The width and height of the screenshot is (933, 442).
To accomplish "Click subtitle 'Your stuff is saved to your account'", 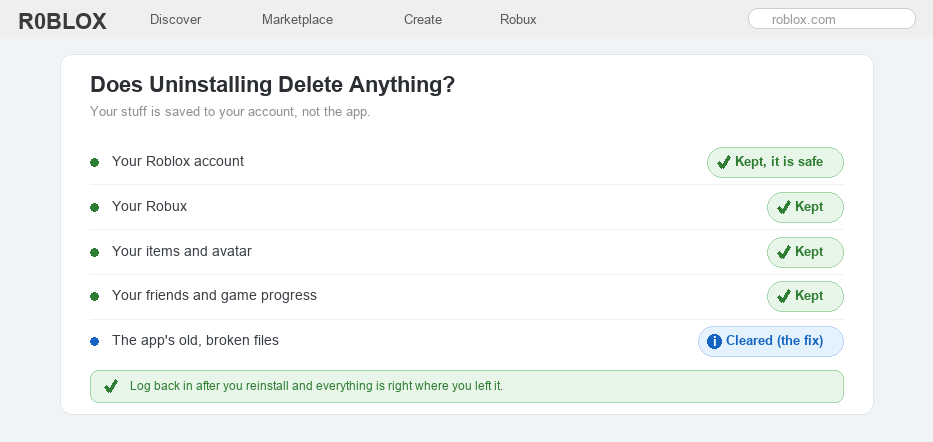I will 230,112.
